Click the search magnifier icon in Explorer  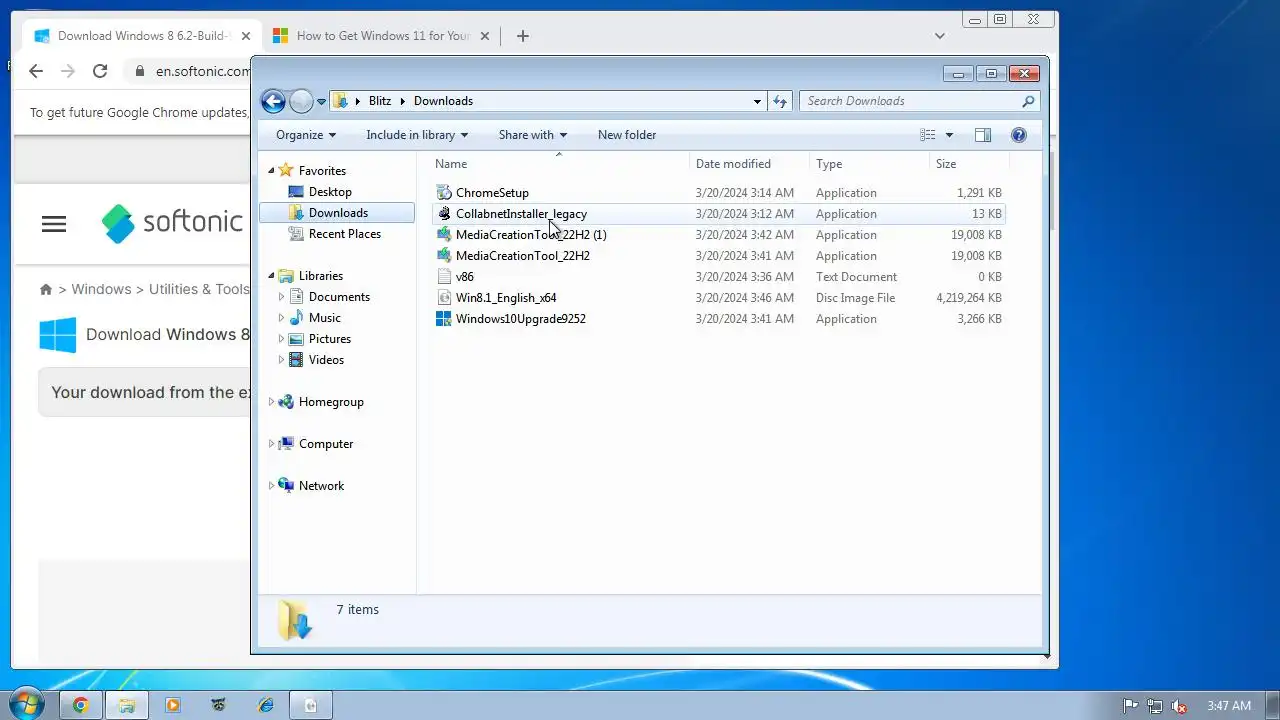[1028, 101]
